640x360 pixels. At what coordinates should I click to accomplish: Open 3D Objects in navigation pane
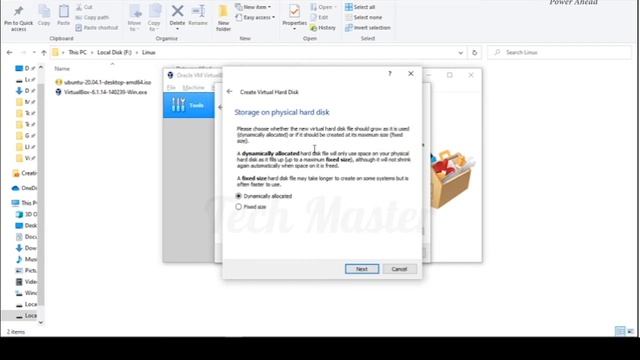[27, 214]
